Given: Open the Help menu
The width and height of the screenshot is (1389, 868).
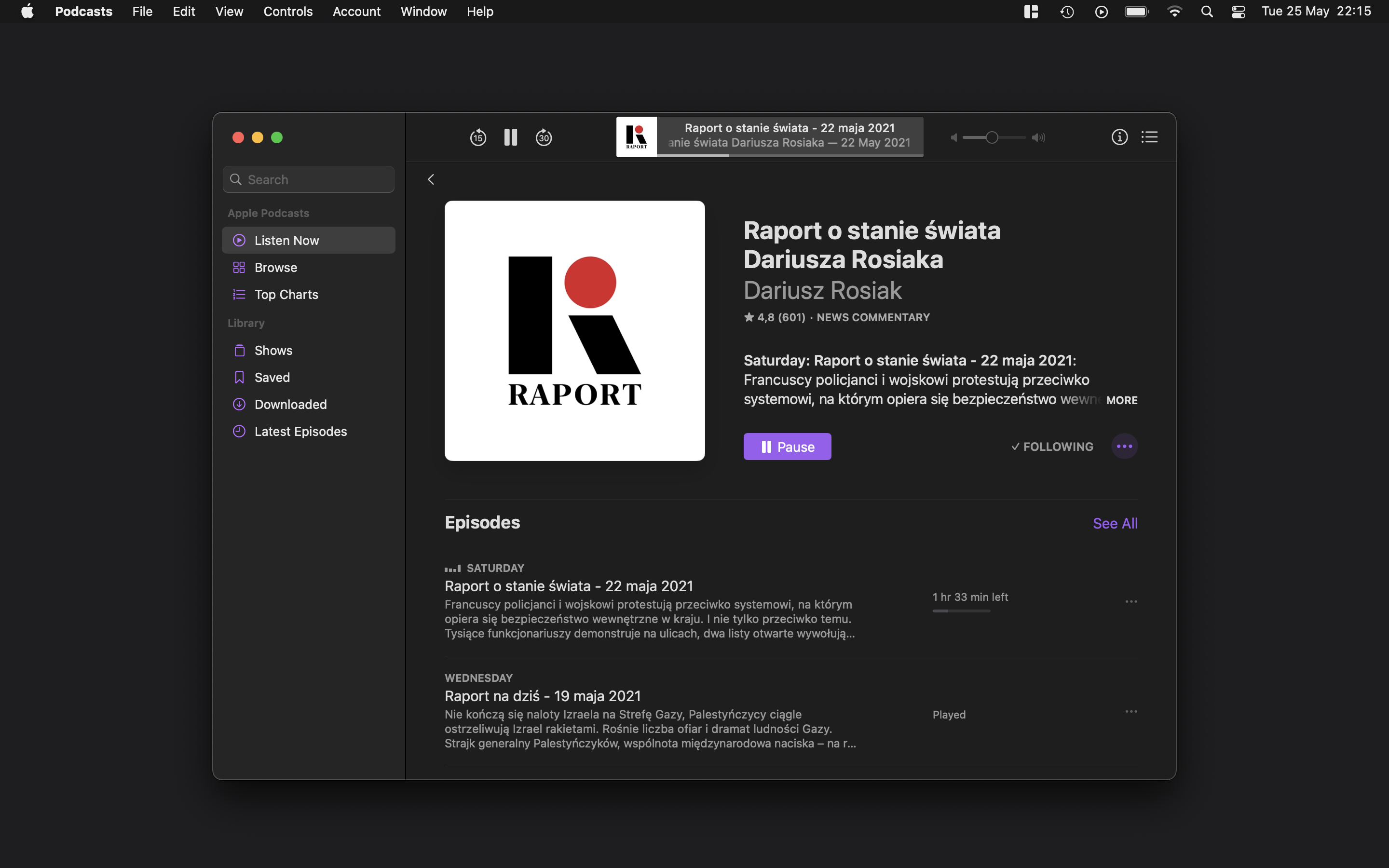Looking at the screenshot, I should [480, 12].
